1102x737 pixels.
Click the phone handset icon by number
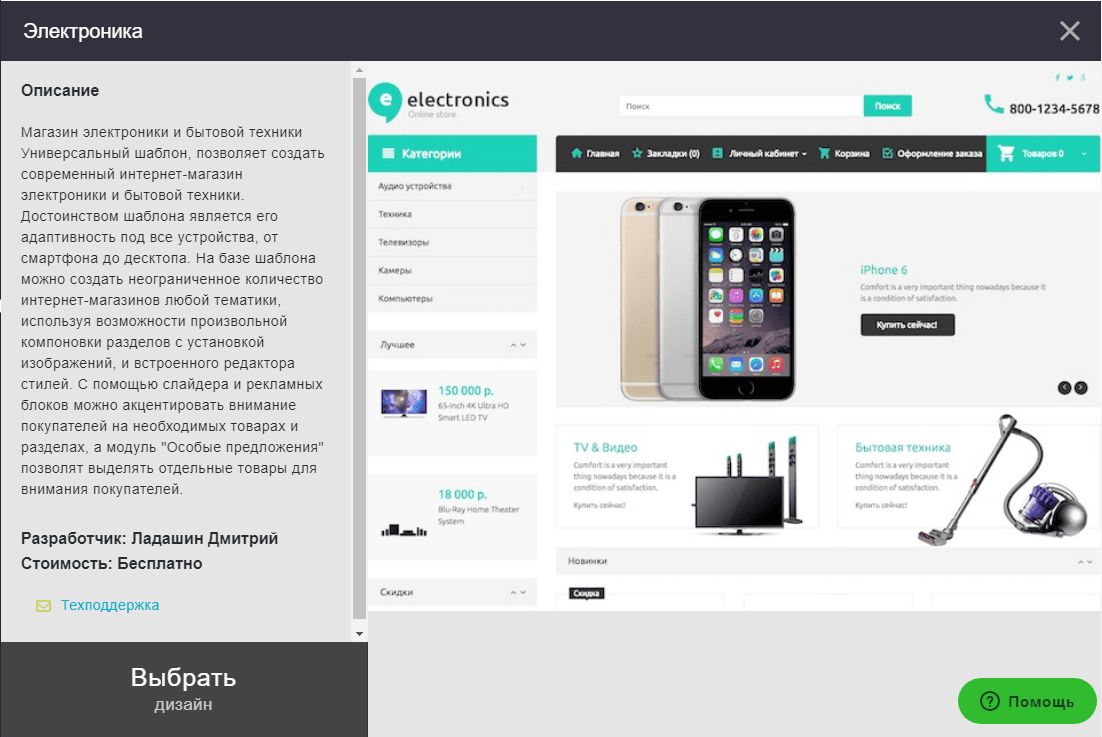coord(994,105)
